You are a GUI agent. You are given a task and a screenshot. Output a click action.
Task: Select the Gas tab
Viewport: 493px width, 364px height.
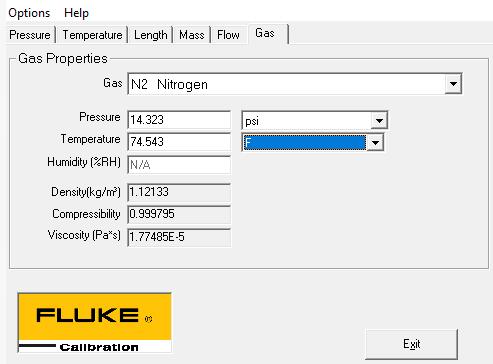pyautogui.click(x=267, y=33)
